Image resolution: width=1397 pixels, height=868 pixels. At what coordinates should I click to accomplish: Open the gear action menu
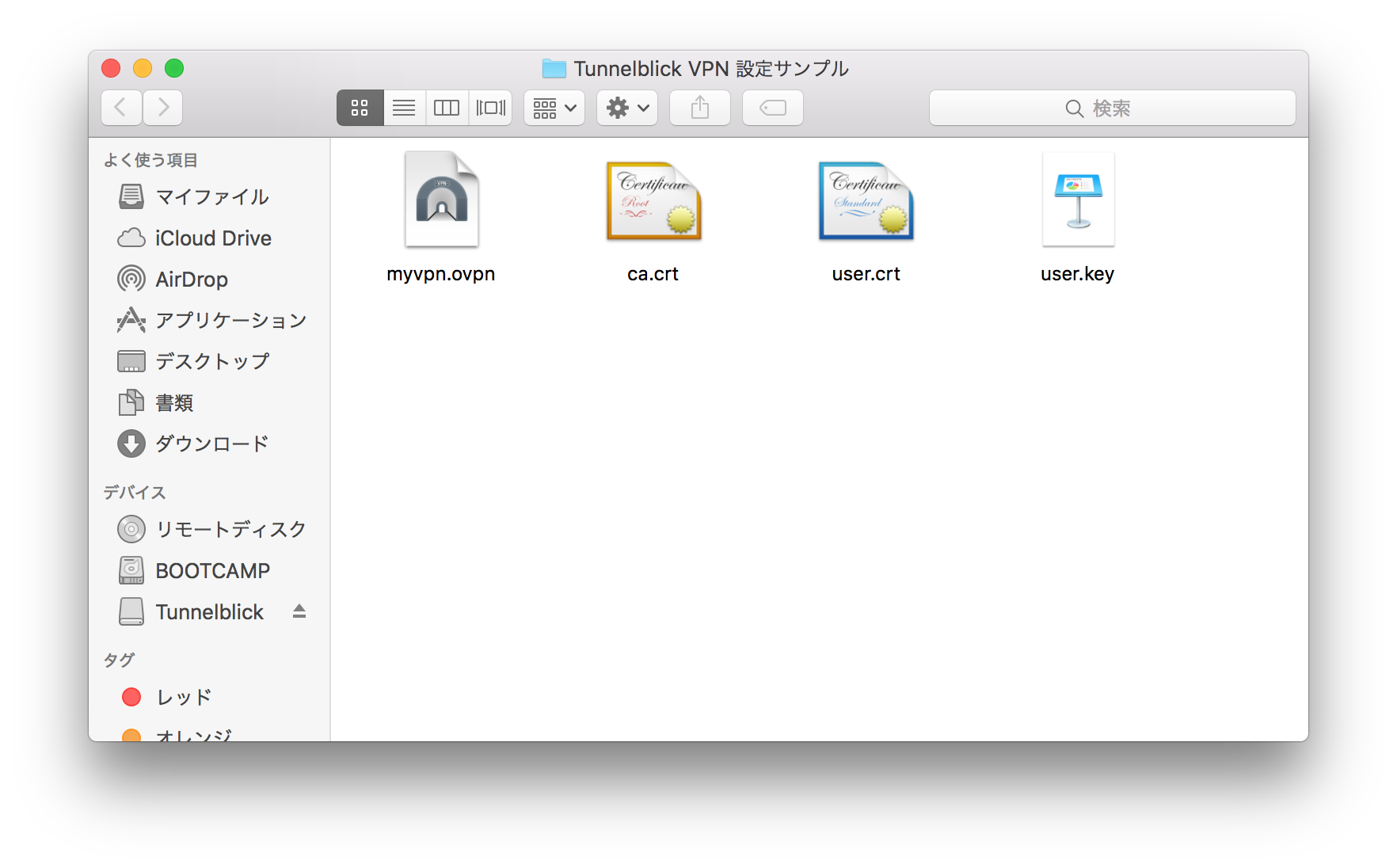tap(627, 108)
